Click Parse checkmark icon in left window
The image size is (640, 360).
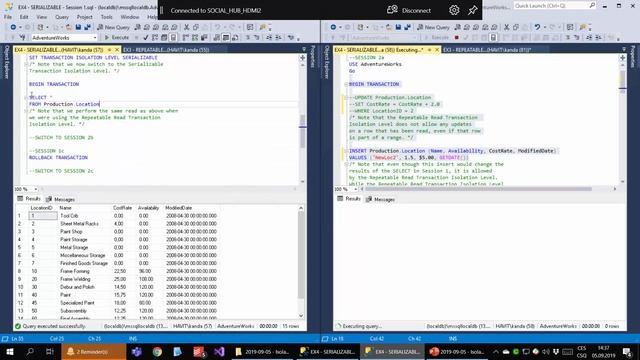pos(145,38)
